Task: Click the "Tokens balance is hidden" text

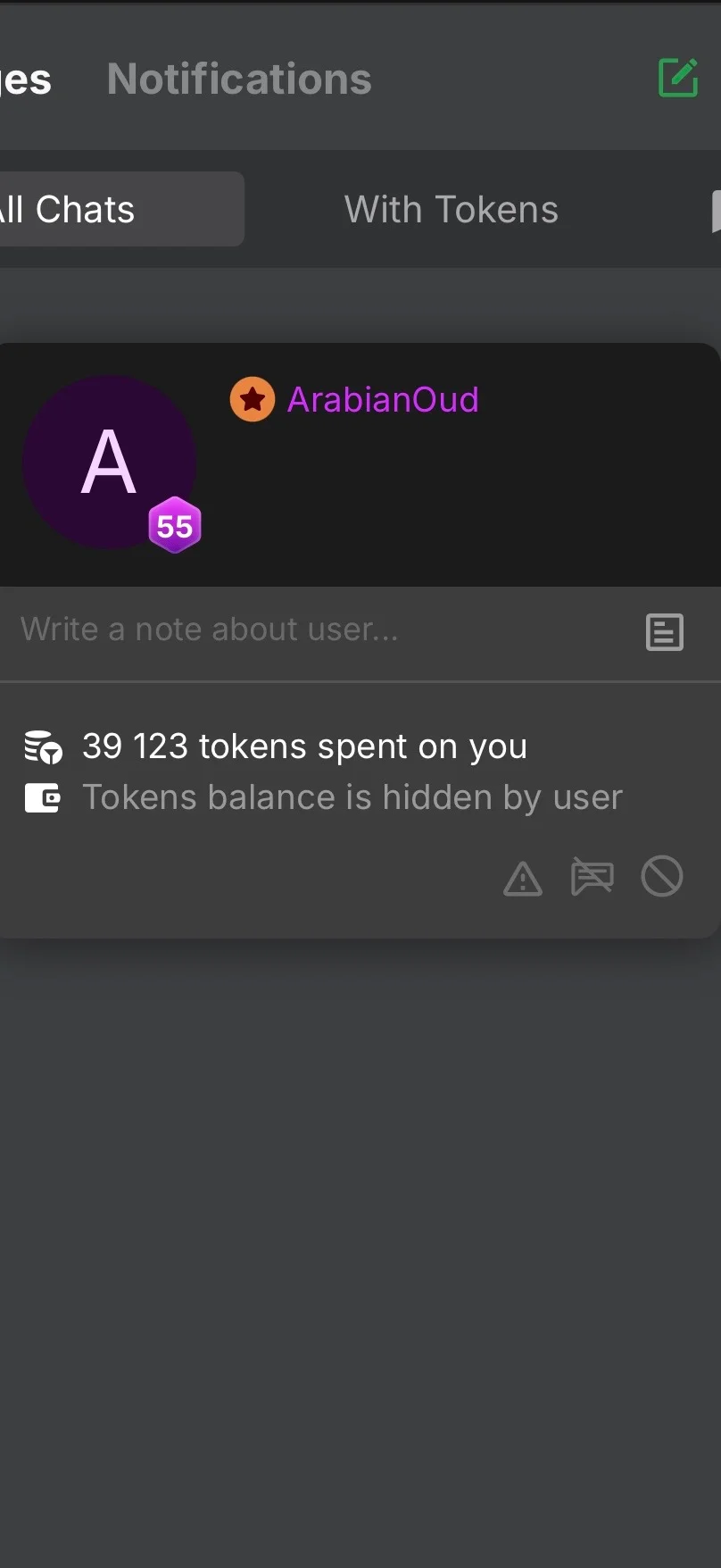Action: click(x=352, y=797)
